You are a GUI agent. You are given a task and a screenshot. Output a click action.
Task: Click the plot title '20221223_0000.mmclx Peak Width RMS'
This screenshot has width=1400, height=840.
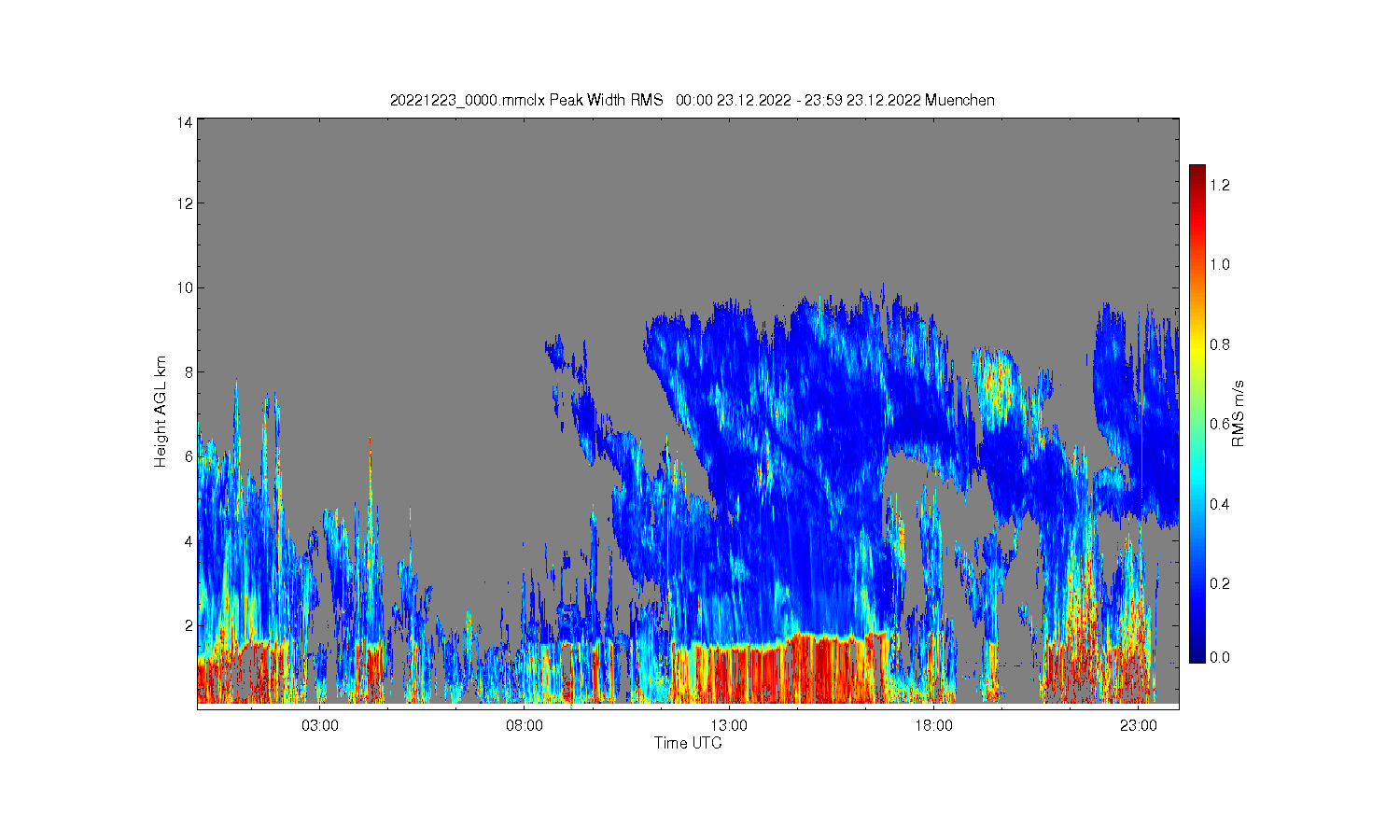pyautogui.click(x=526, y=100)
